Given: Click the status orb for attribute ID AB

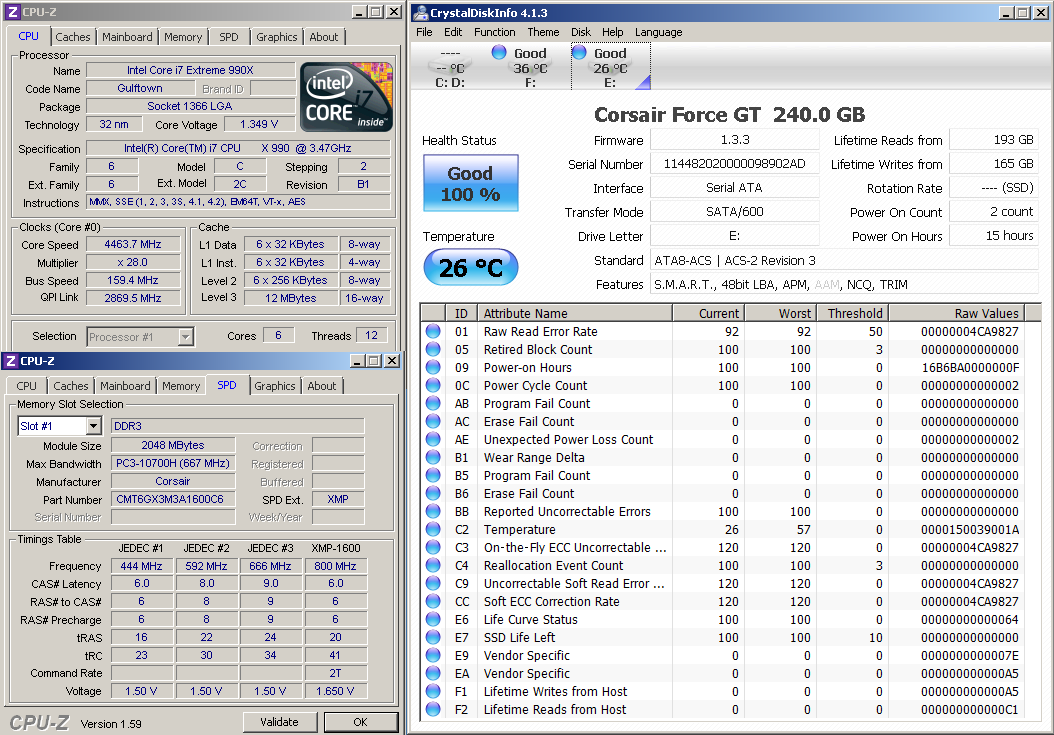Looking at the screenshot, I should pyautogui.click(x=433, y=403).
